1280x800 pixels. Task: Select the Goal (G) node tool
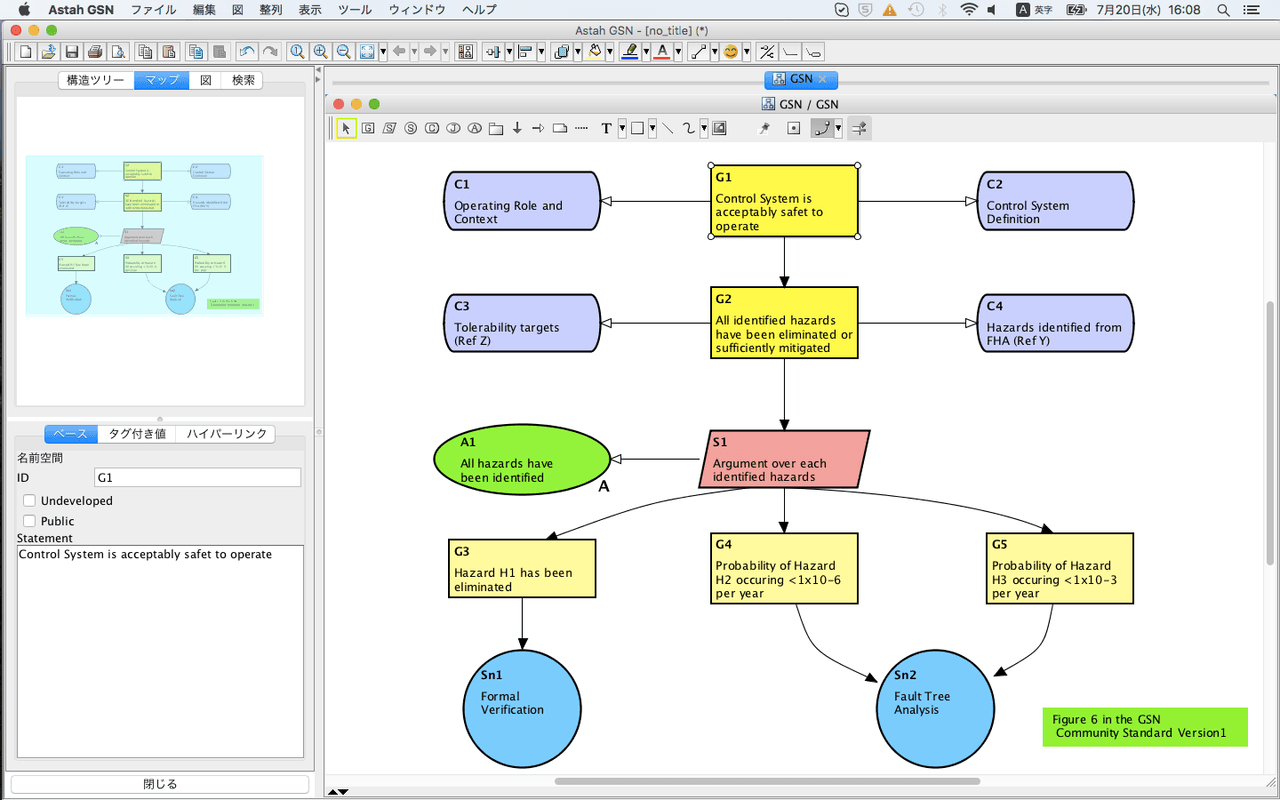(x=367, y=128)
